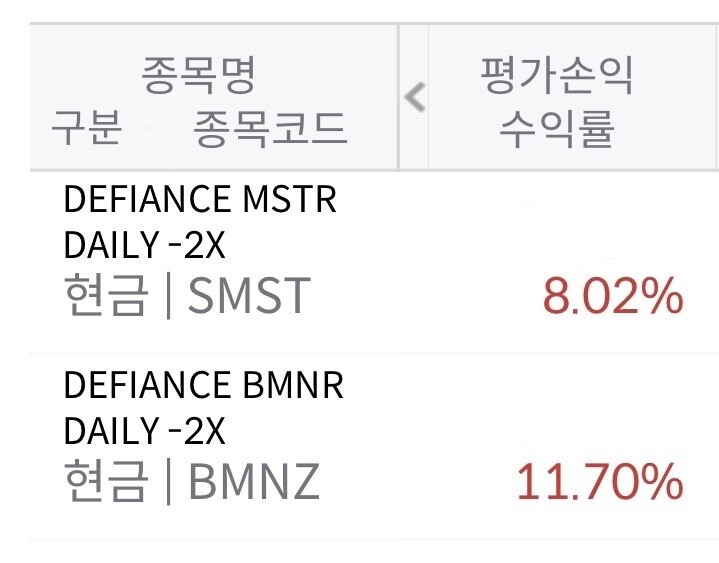The image size is (719, 563).
Task: Click 현금 label in the BMNZ row
Action: (x=106, y=481)
